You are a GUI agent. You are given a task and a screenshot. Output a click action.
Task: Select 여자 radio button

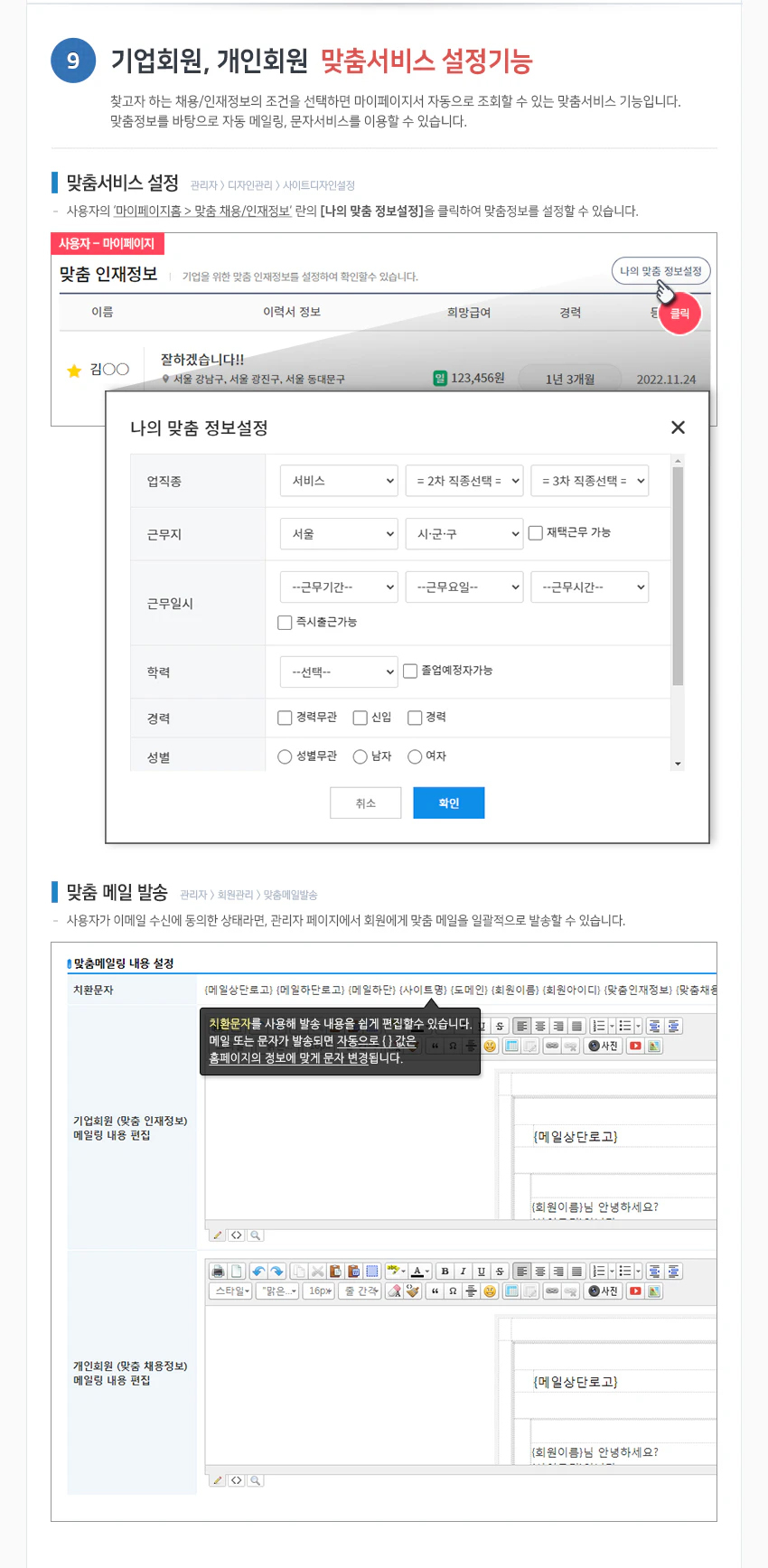coord(415,756)
